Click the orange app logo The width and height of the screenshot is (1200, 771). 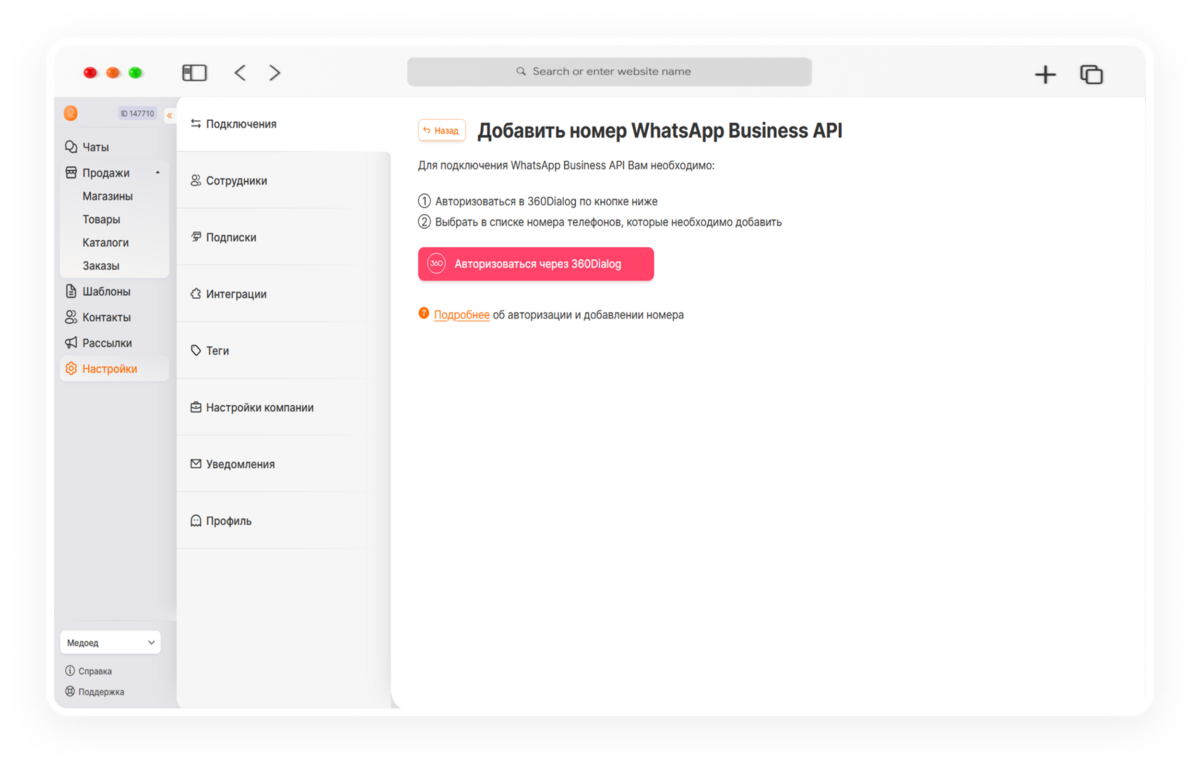coord(70,113)
